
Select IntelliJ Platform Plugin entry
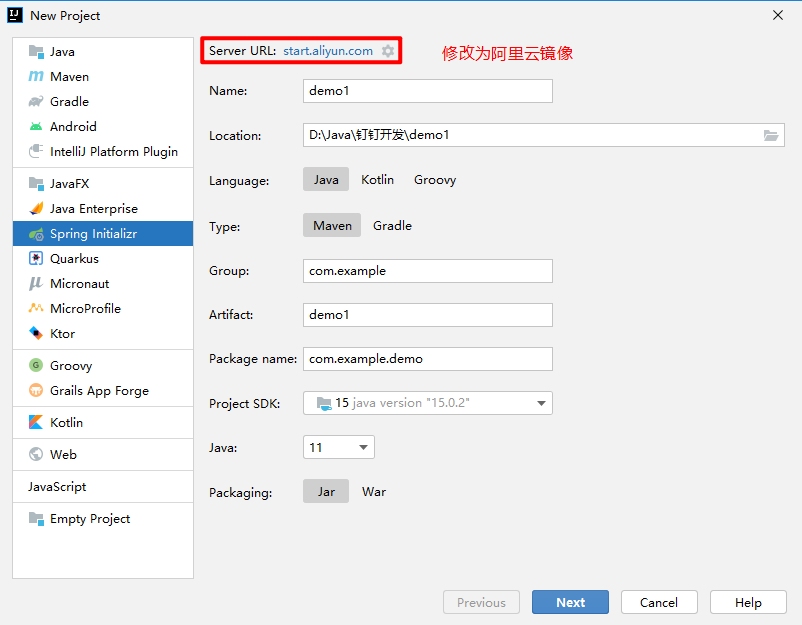tap(103, 151)
